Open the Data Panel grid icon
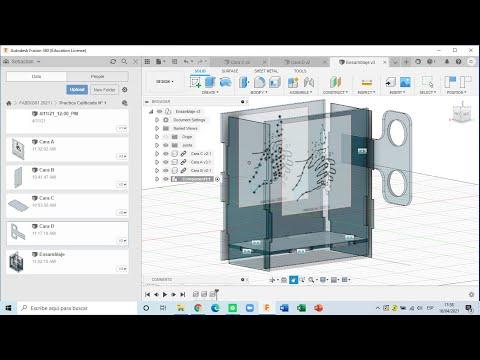 (x=147, y=61)
